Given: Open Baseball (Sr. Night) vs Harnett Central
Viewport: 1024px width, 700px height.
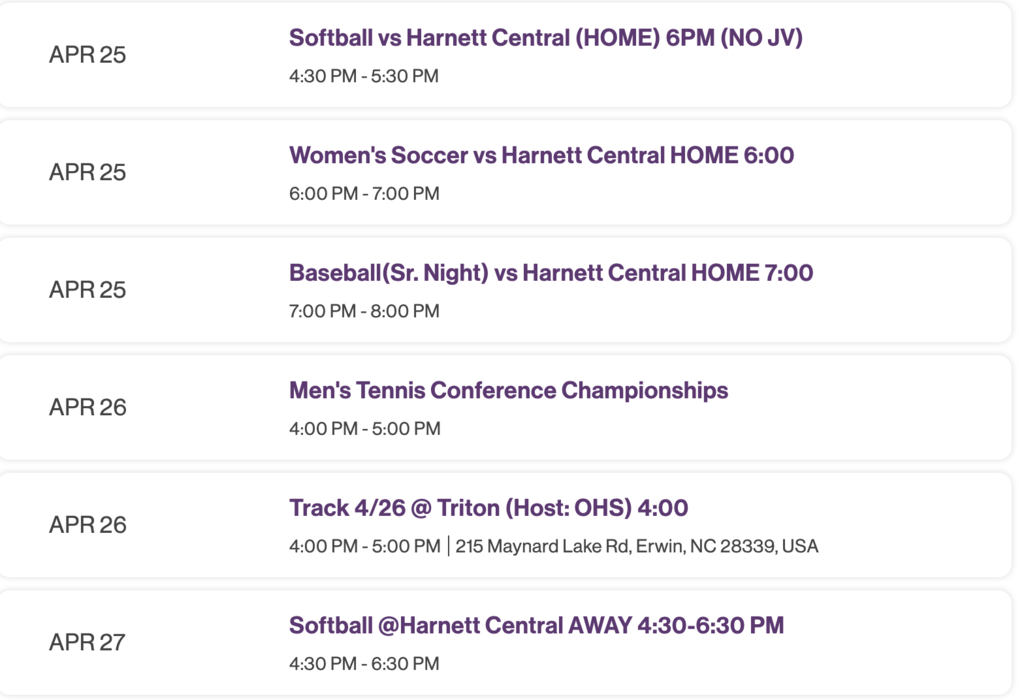Looking at the screenshot, I should coord(550,273).
